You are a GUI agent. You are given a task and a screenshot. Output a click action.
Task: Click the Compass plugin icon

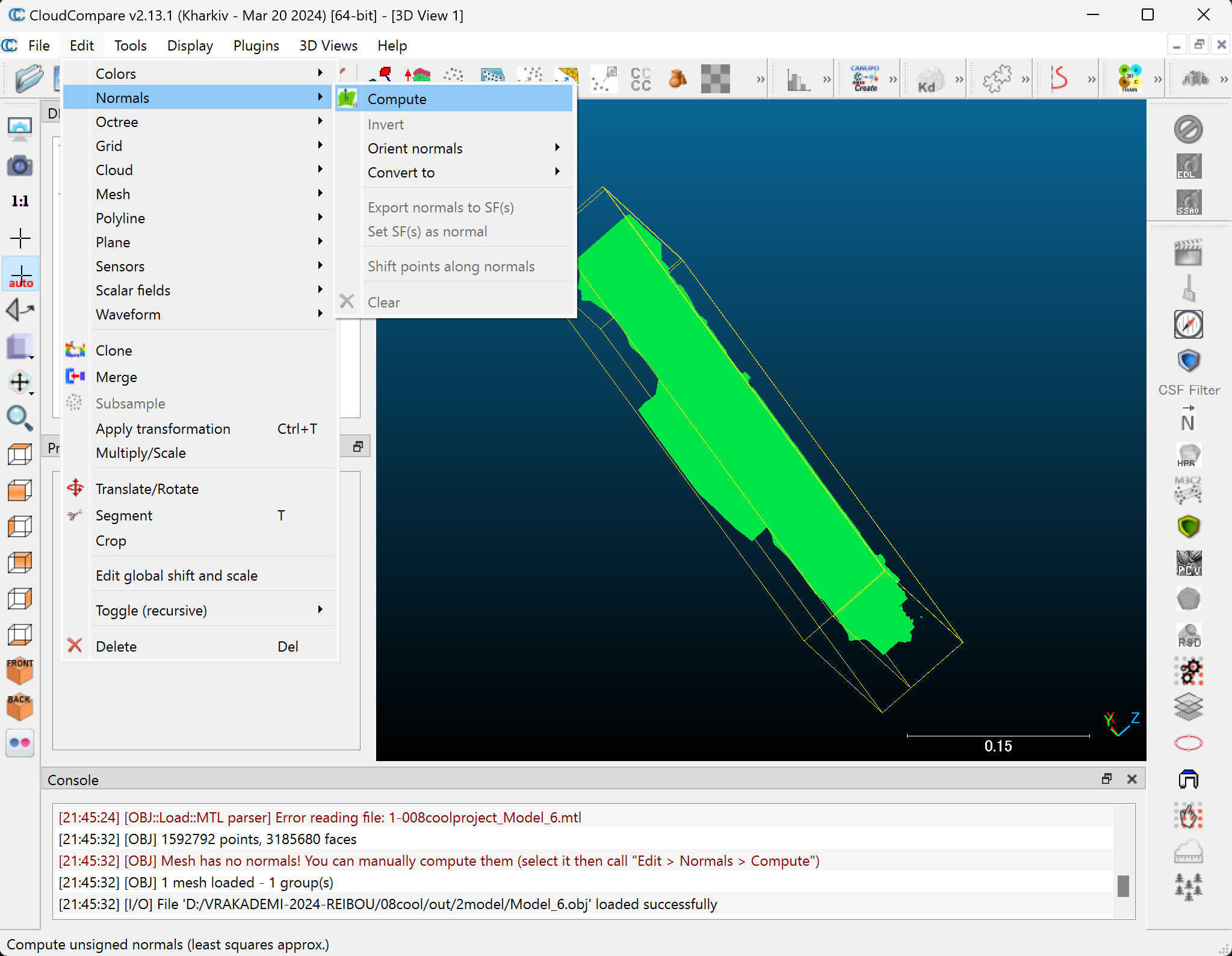(1189, 325)
